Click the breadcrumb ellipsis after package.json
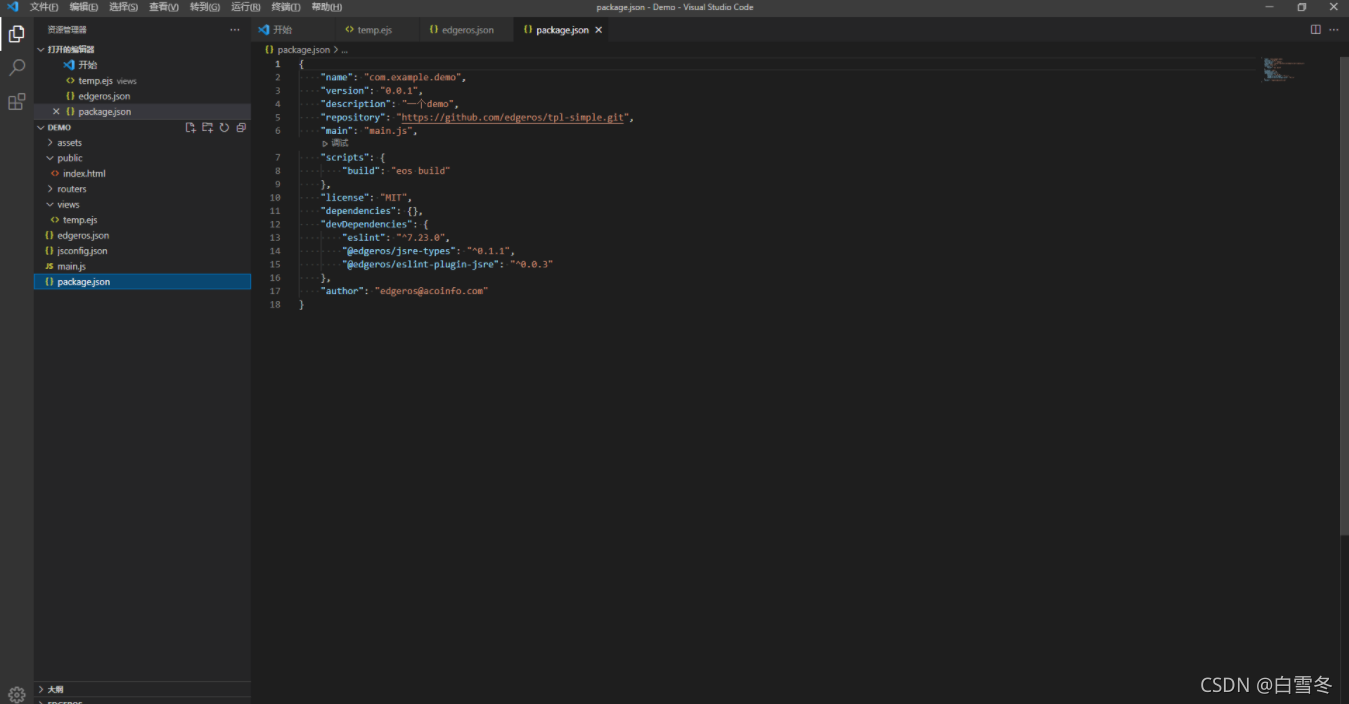The width and height of the screenshot is (1349, 704). (x=344, y=49)
